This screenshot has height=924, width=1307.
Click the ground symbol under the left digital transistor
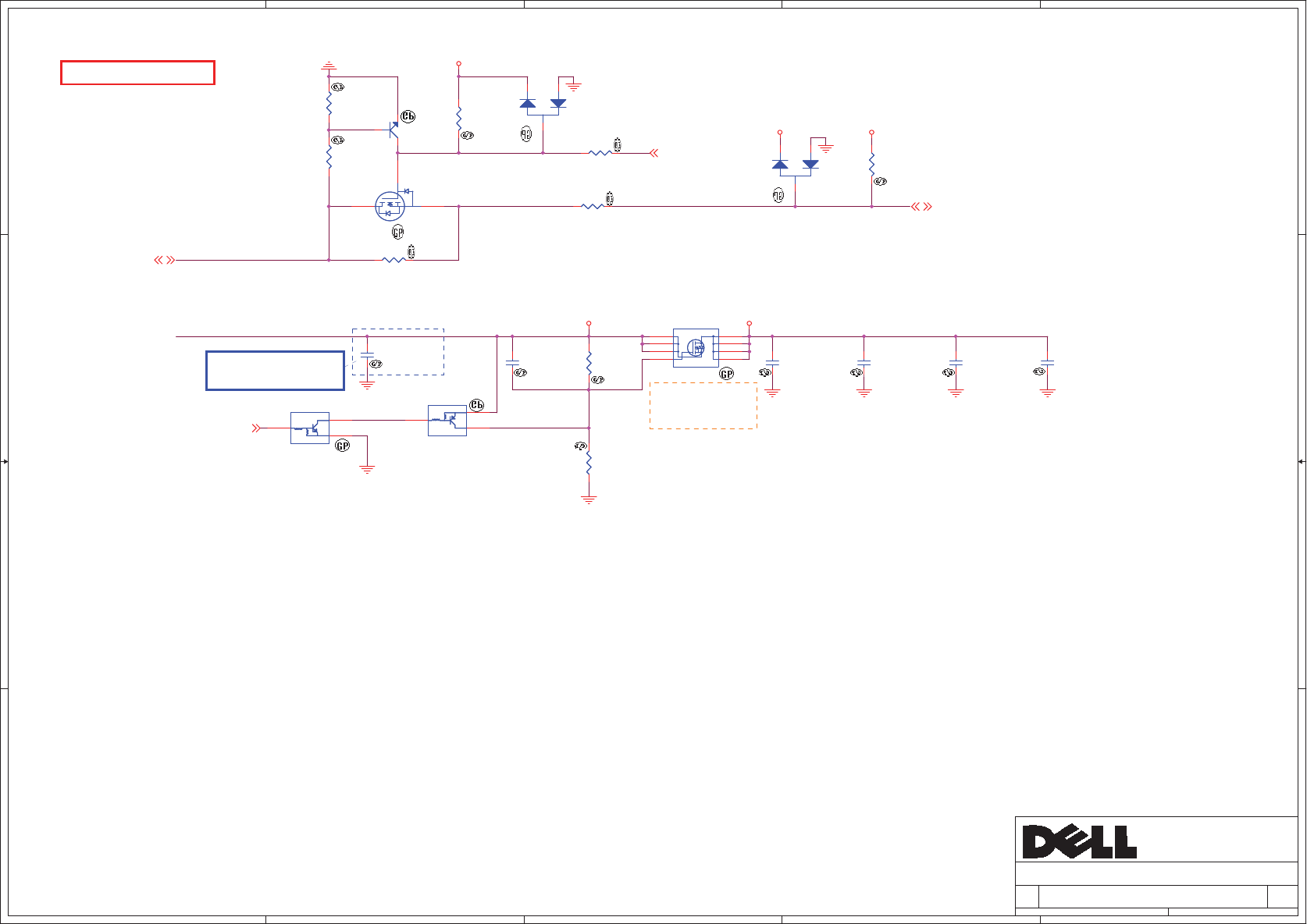pos(367,469)
